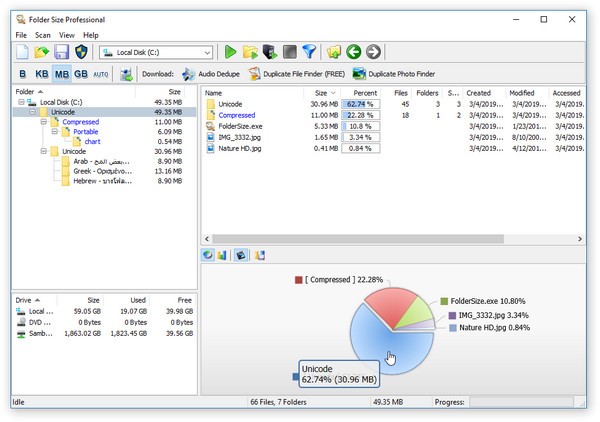Viewport: 600px width, 422px height.
Task: Click the stop scan square icon
Action: 289,52
